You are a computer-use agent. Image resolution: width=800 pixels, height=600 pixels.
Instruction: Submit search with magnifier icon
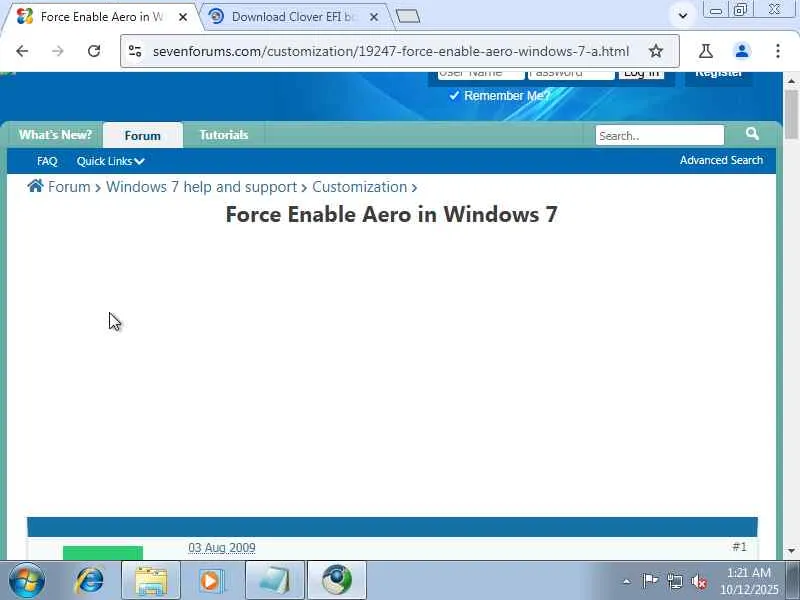tap(752, 134)
